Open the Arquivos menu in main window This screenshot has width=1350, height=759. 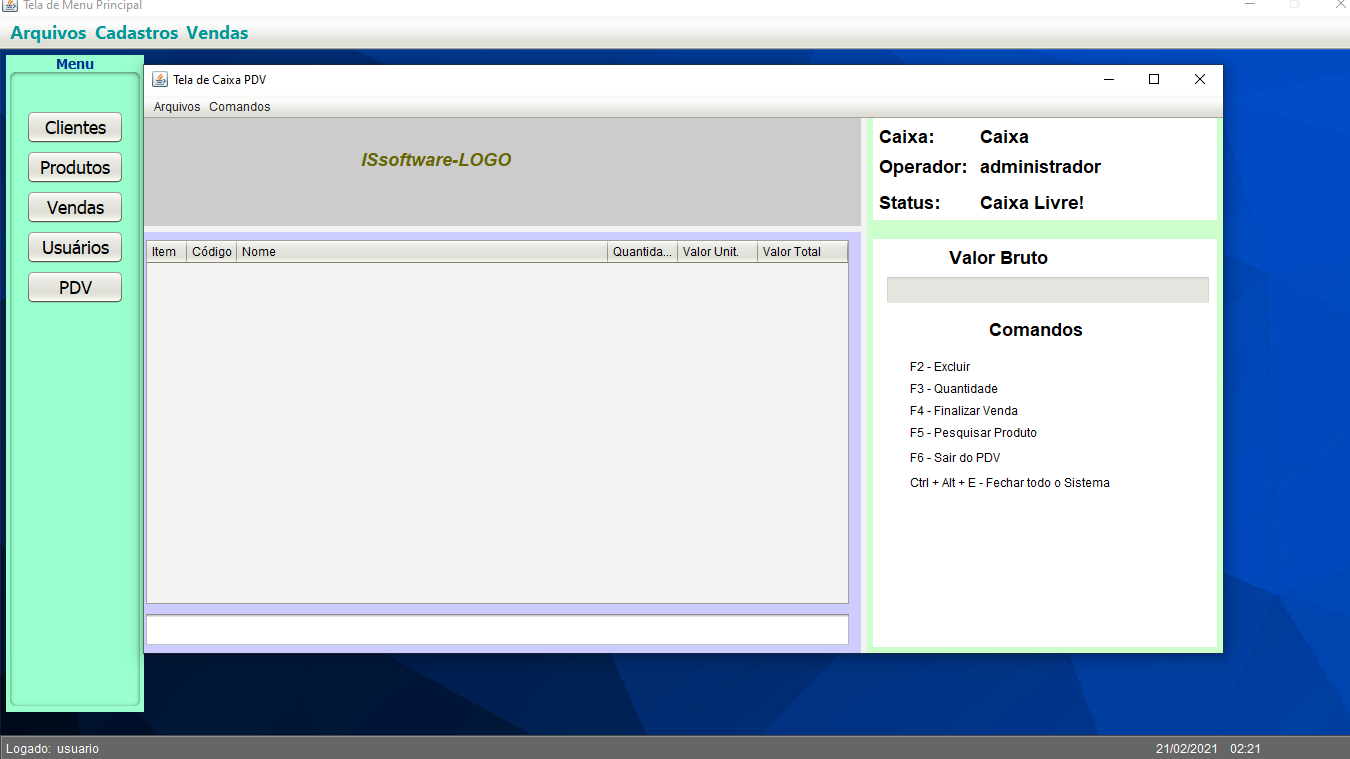[x=48, y=33]
